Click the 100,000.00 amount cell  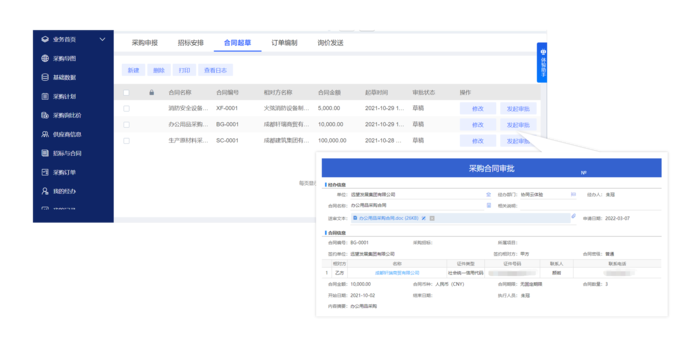point(332,140)
